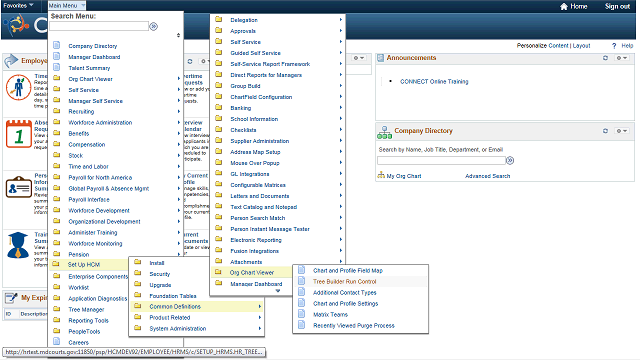Image resolution: width=640 pixels, height=360 pixels.
Task: Click the Search Menu go arrow icon
Action: pos(153,27)
